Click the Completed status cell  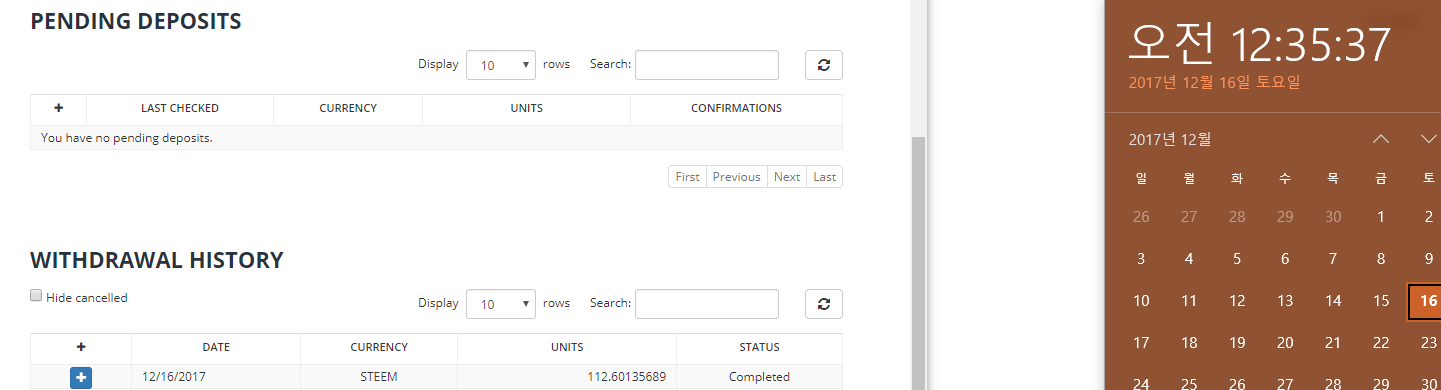click(760, 377)
